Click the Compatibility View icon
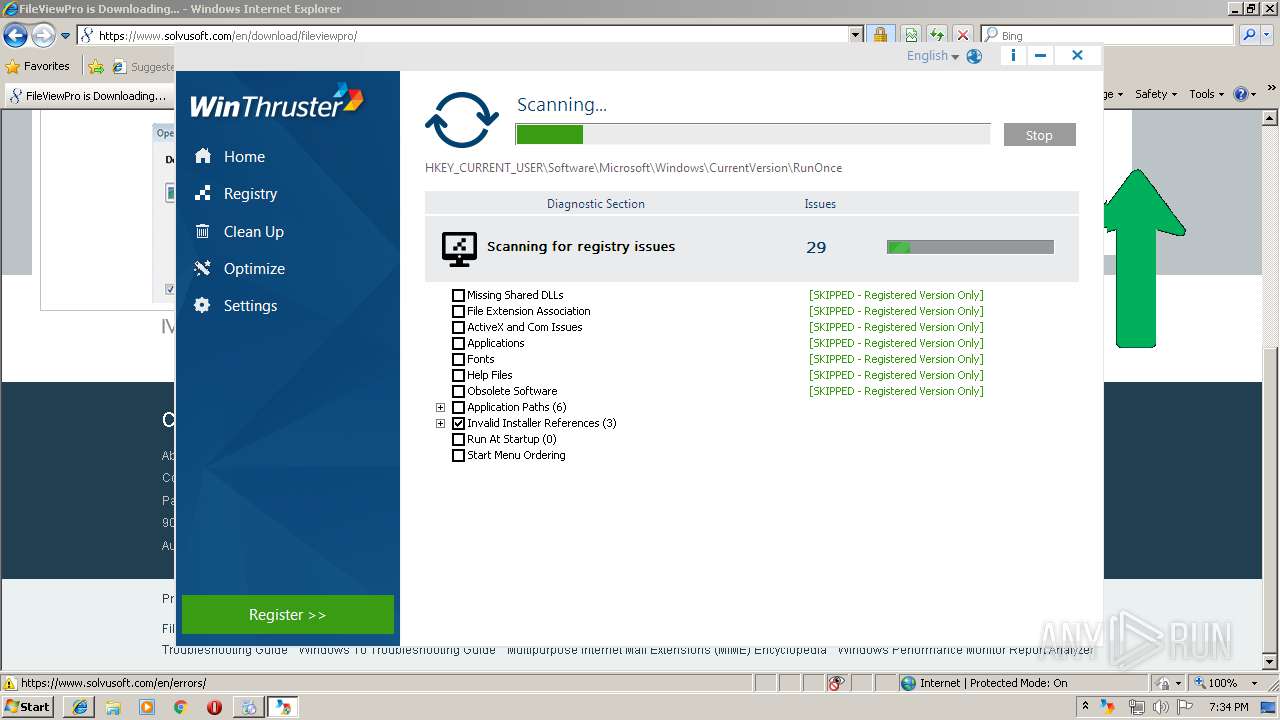Image resolution: width=1280 pixels, height=720 pixels. click(911, 35)
